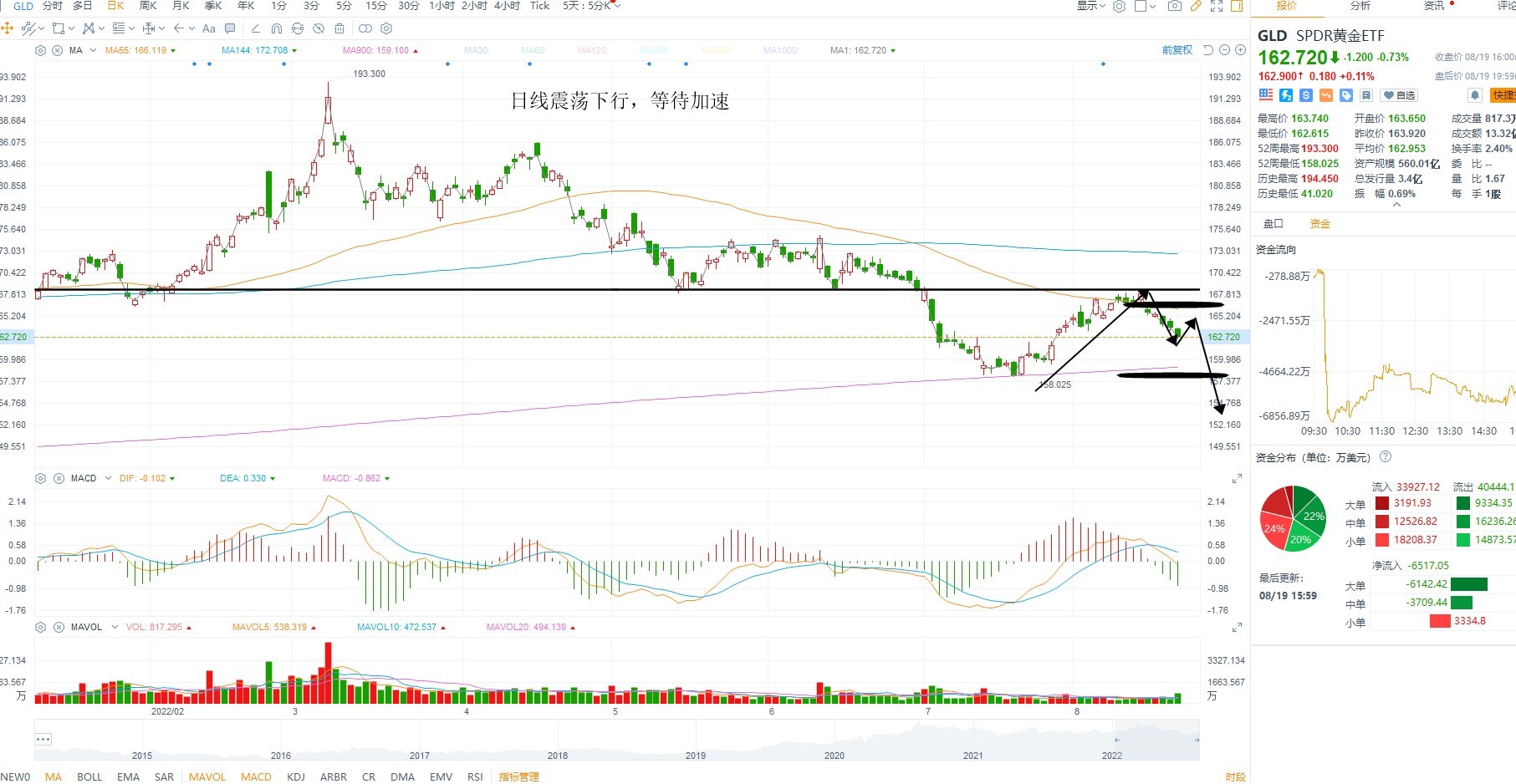This screenshot has width=1516, height=784.
Task: Click the orange pencil drawing icon
Action: tap(1196, 6)
